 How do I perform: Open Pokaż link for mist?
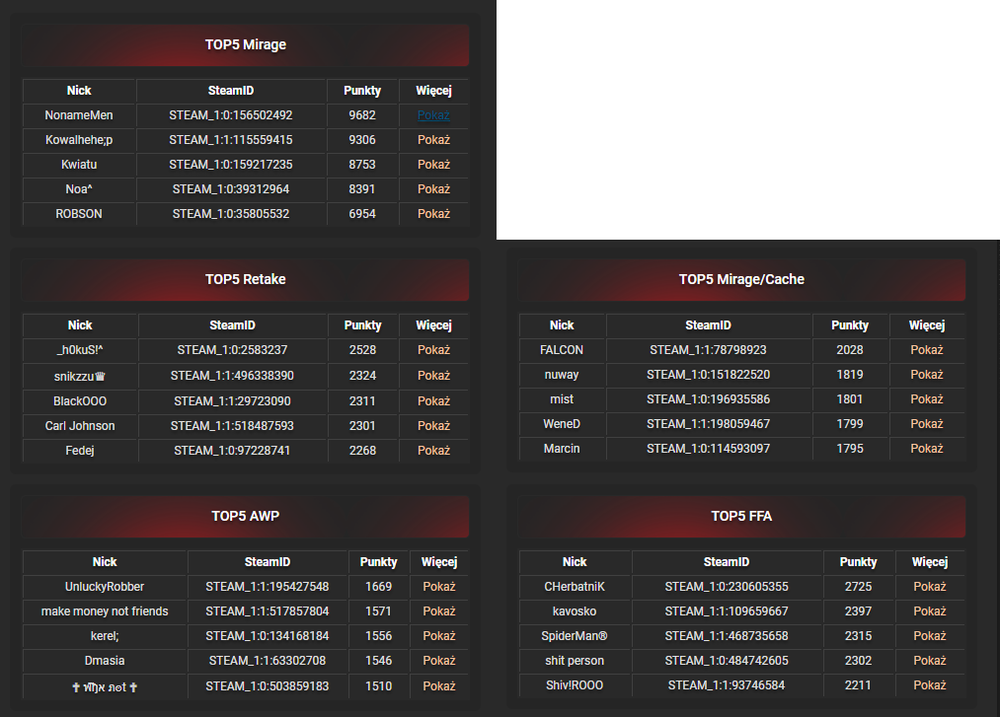[927, 399]
